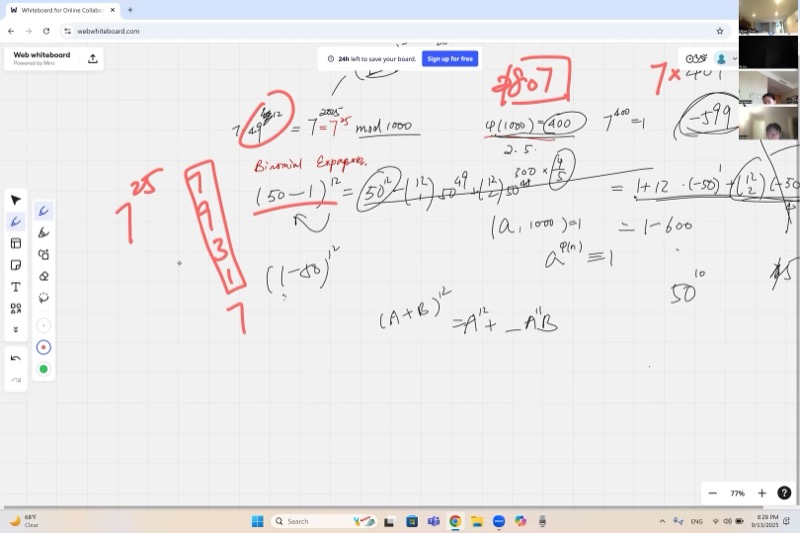Expand more tools with double chevron

pyautogui.click(x=15, y=330)
